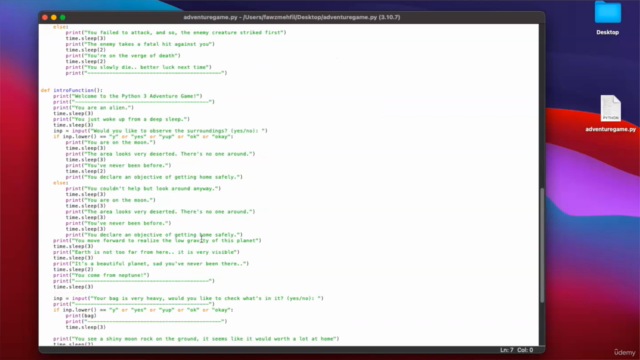The image size is (640, 360).
Task: Click the "Ln: 7" status bar entry
Action: coord(507,350)
